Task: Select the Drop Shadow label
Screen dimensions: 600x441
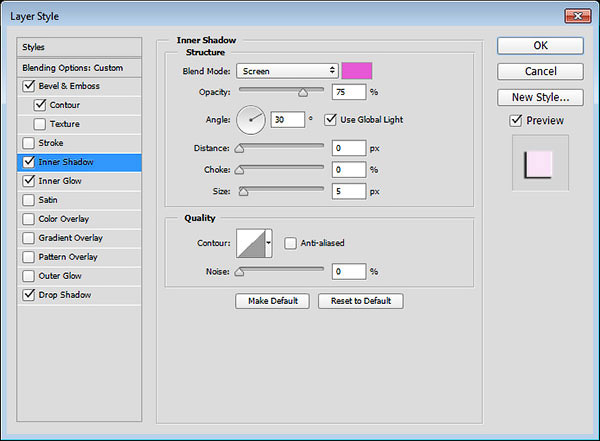Action: tap(65, 295)
